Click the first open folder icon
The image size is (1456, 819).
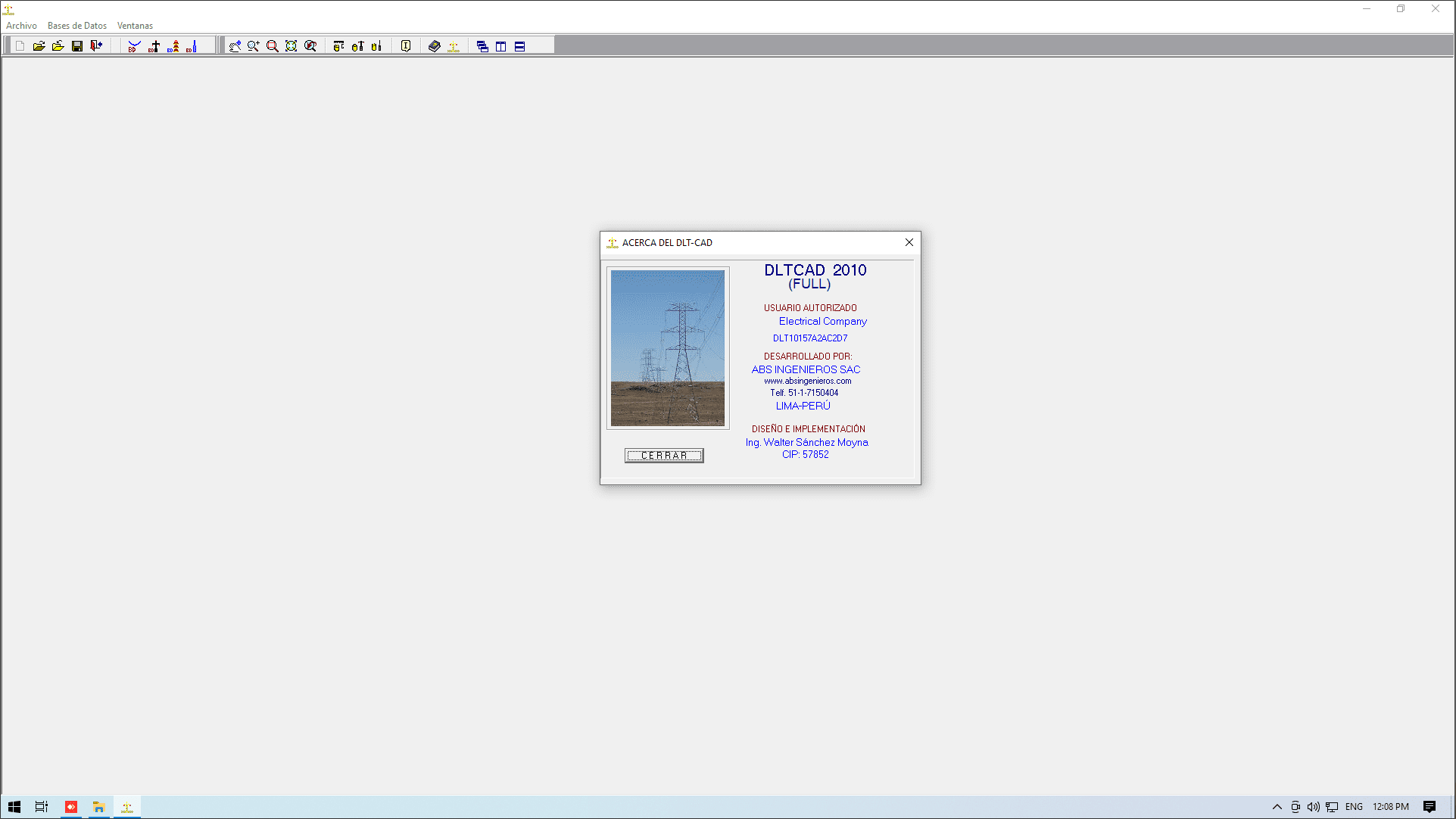tap(39, 46)
